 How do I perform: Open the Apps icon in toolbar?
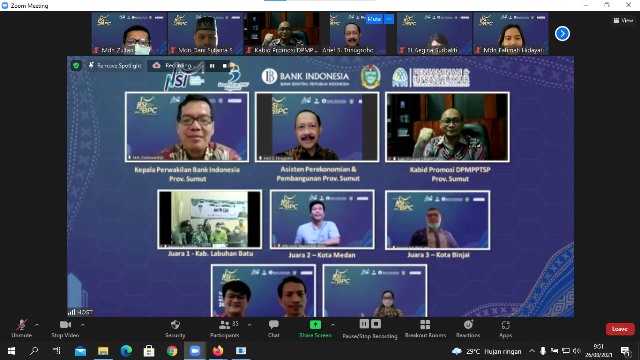(505, 325)
